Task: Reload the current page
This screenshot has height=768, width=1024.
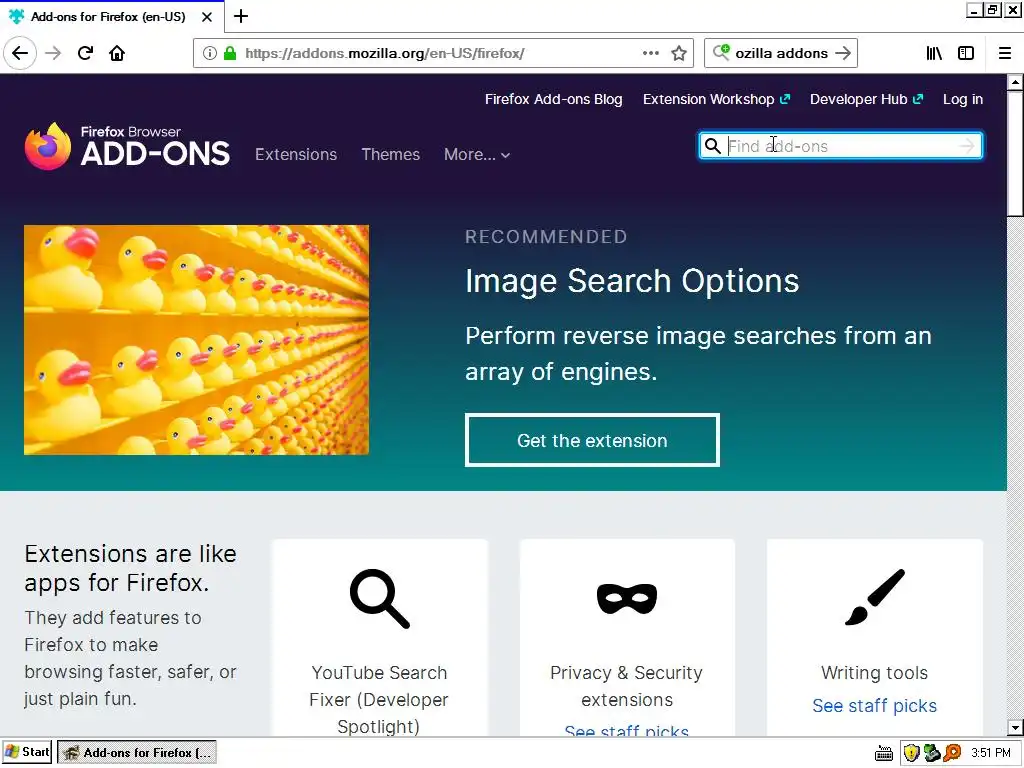Action: point(85,53)
